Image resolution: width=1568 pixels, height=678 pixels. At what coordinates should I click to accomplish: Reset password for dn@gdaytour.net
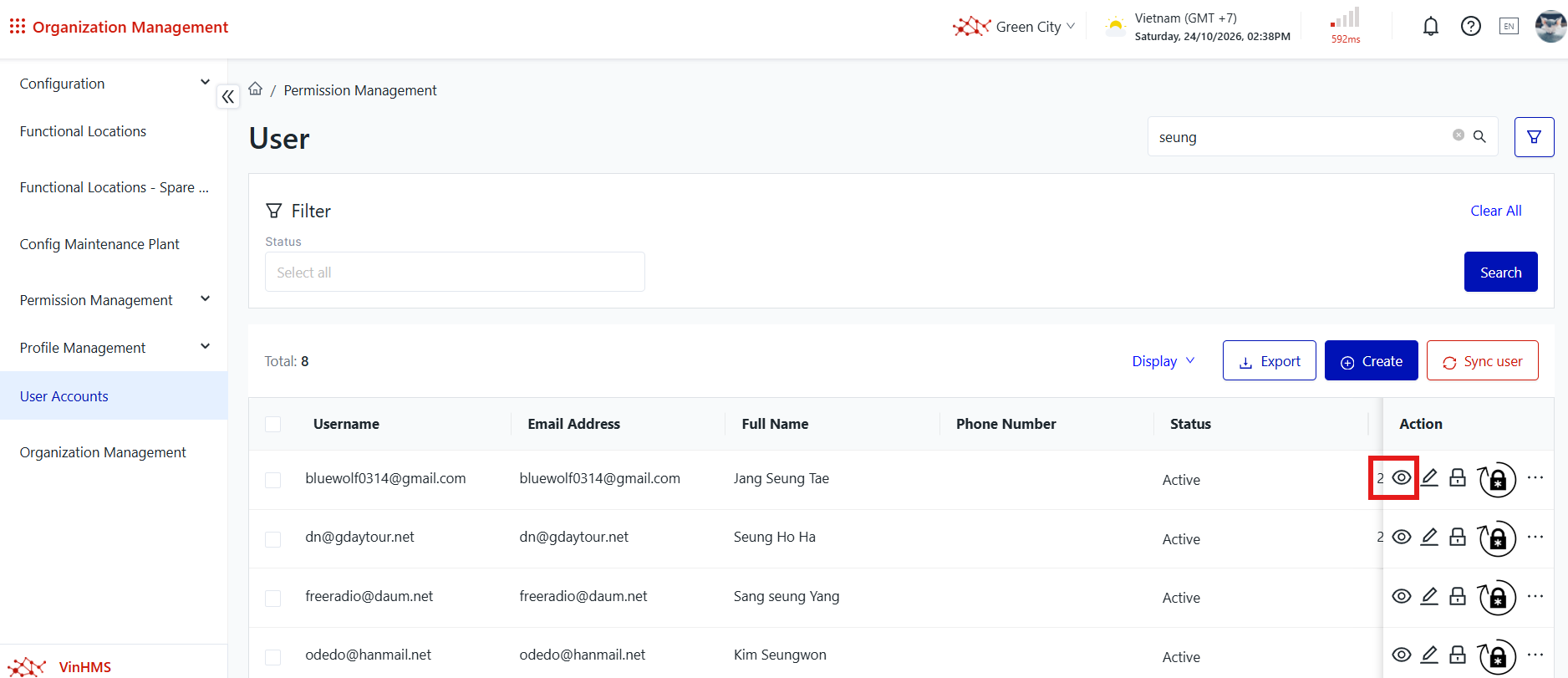click(1497, 539)
